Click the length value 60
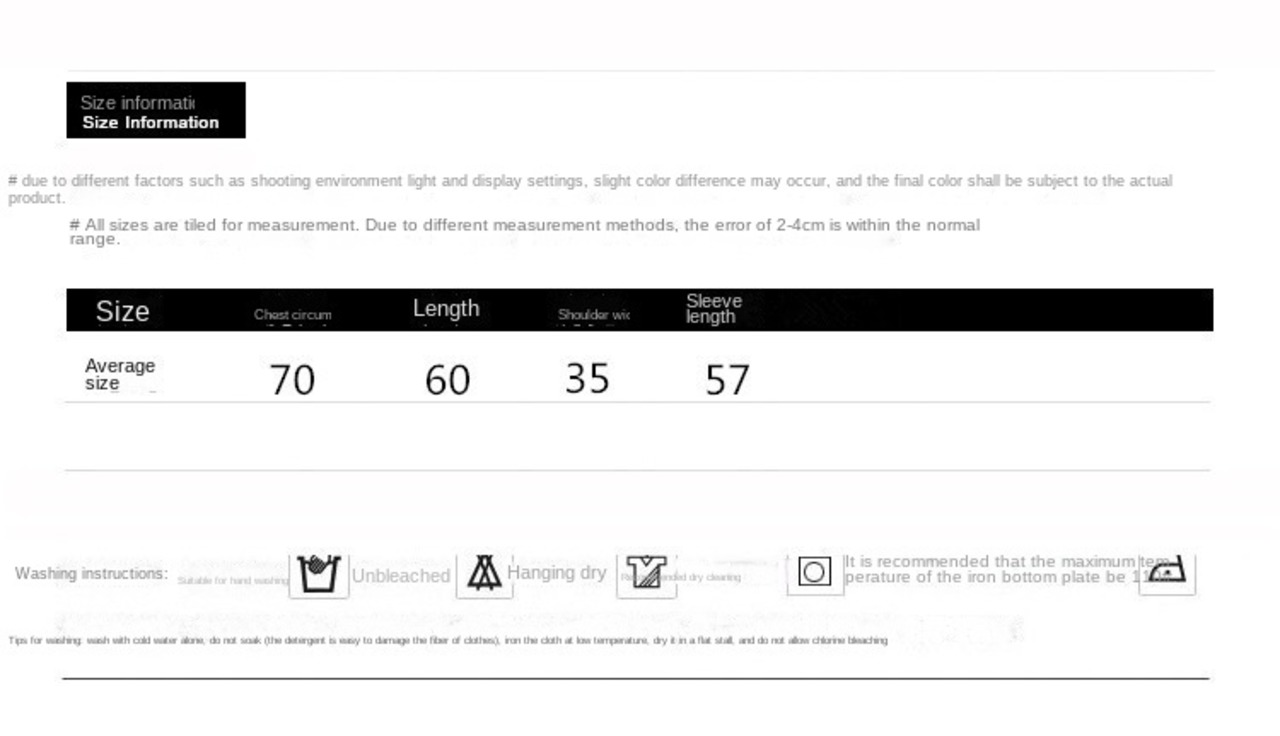This screenshot has height=736, width=1280. point(447,380)
